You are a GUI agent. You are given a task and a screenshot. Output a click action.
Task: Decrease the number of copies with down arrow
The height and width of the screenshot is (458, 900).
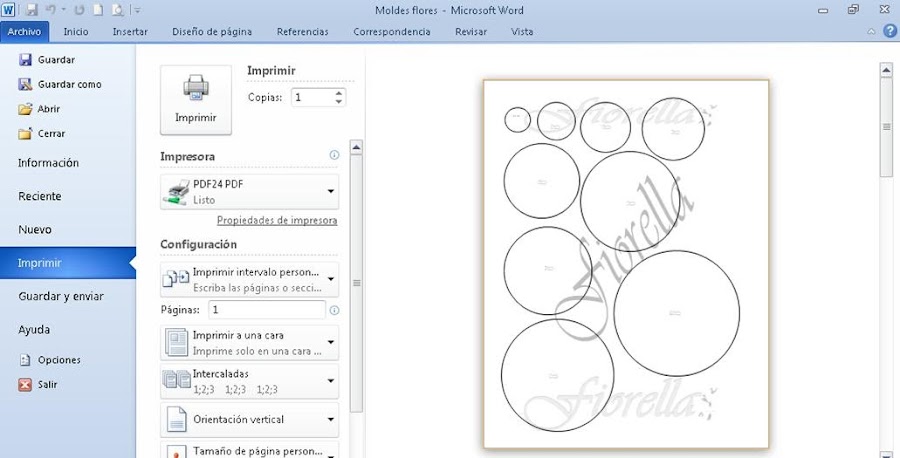coord(339,102)
